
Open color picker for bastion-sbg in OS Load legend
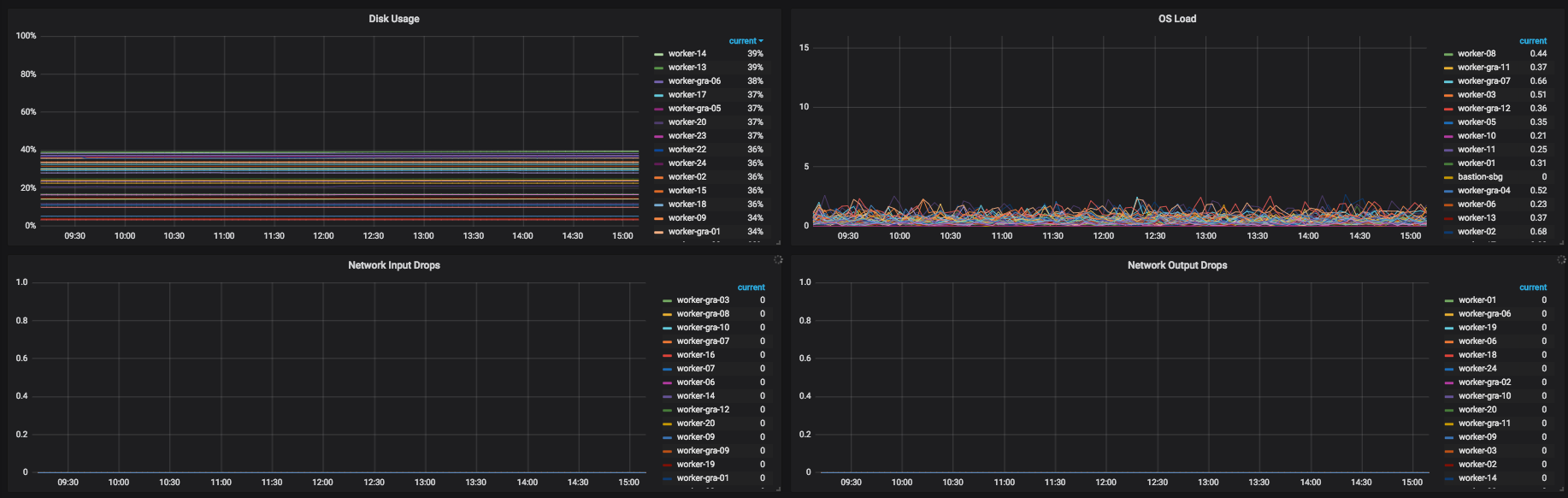coord(1448,177)
